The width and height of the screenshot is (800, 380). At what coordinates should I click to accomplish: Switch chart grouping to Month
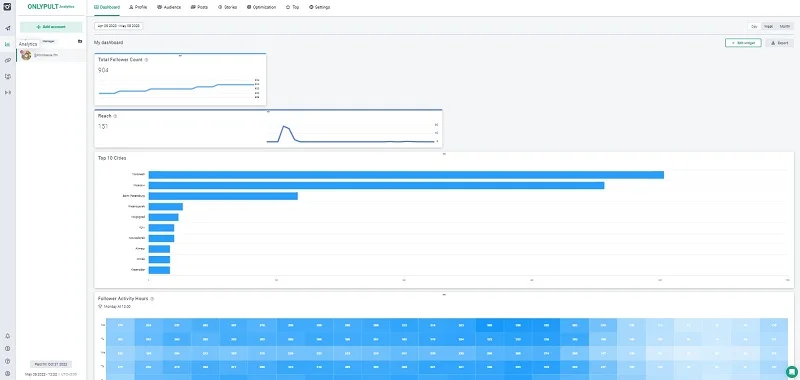(x=785, y=26)
